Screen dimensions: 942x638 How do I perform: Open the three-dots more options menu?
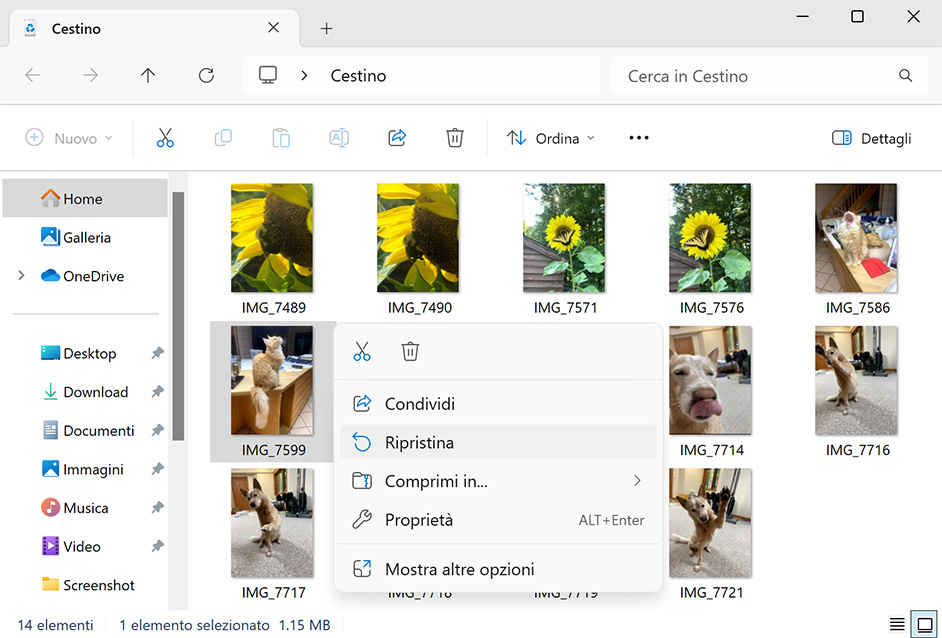click(x=639, y=138)
